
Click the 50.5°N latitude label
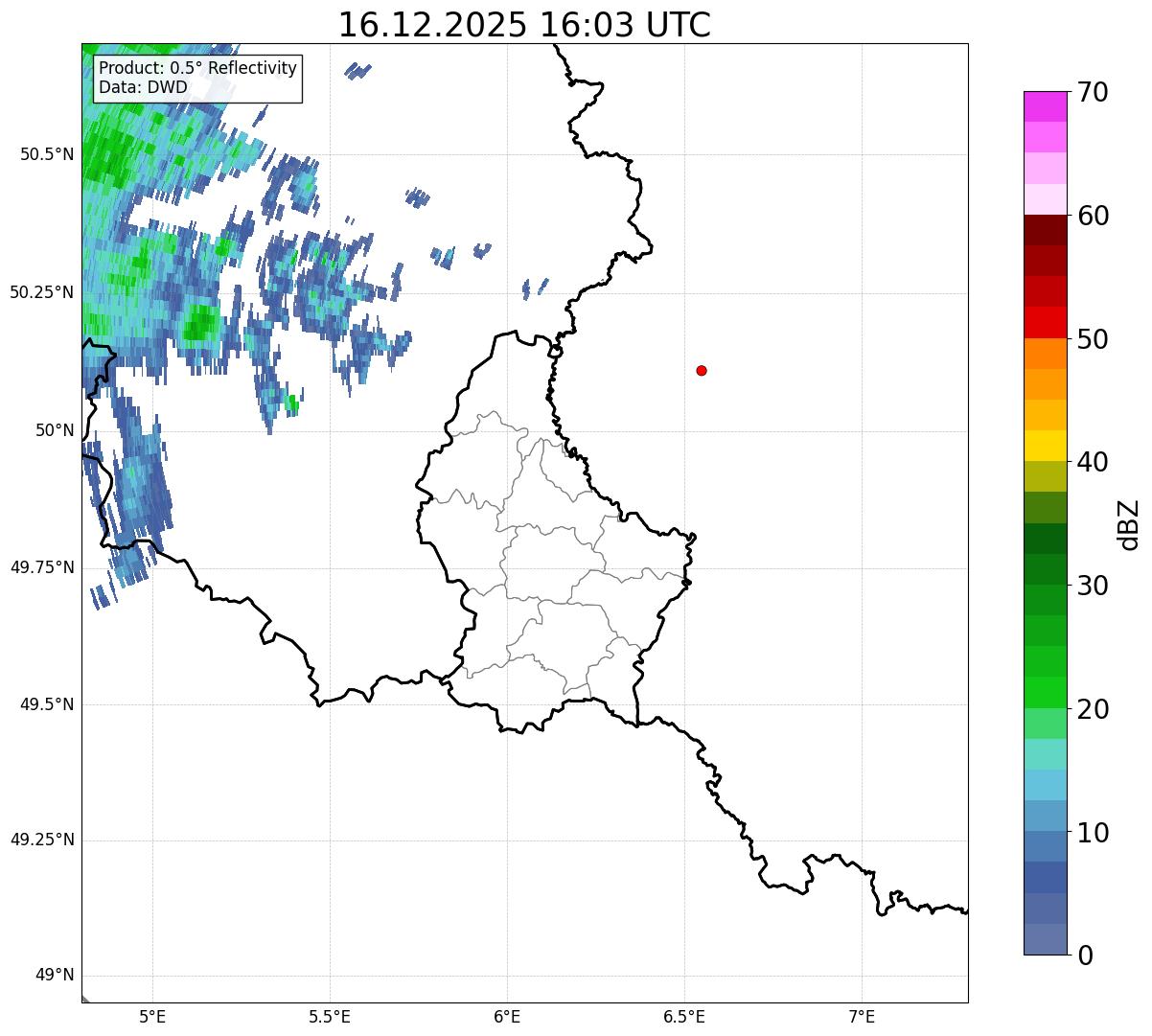(47, 154)
